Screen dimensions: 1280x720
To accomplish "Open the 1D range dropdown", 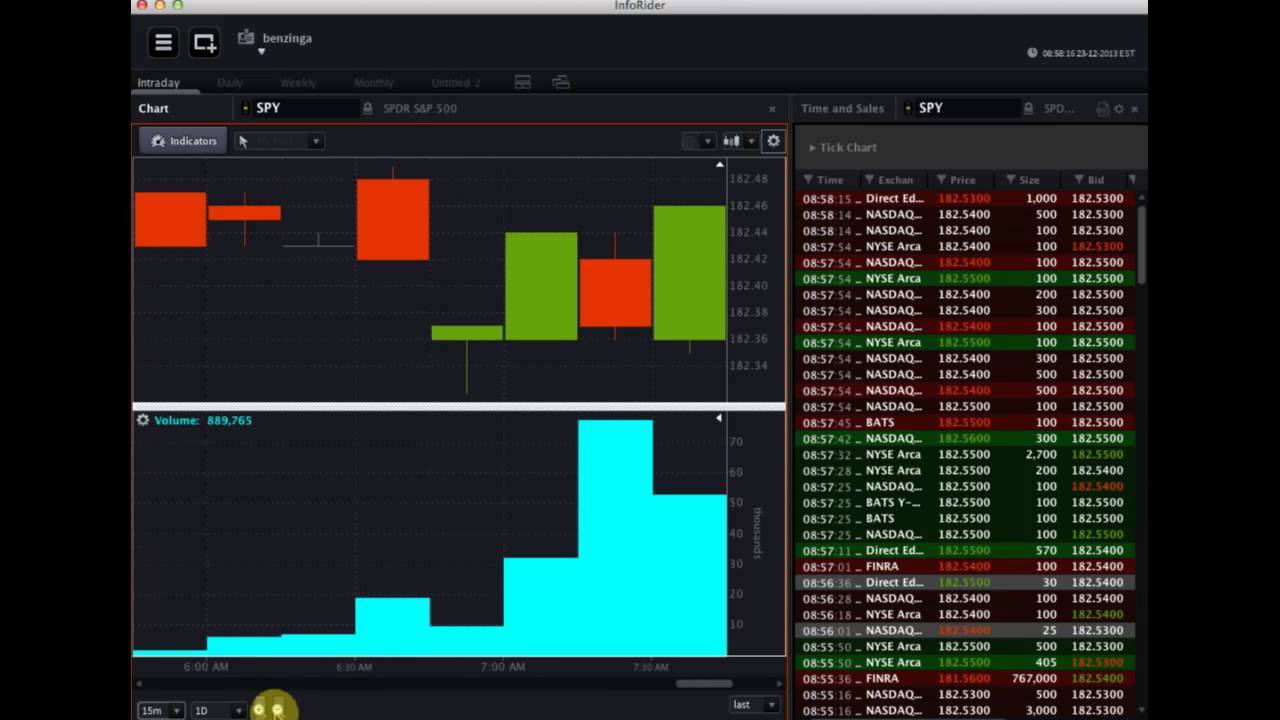I will (x=219, y=710).
